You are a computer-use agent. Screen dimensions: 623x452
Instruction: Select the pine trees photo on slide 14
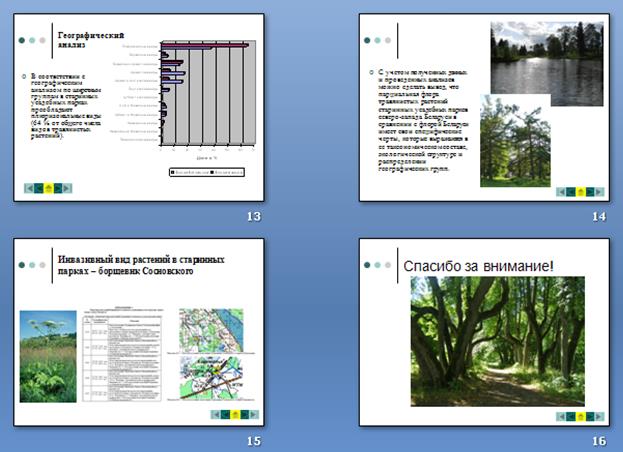click(515, 140)
